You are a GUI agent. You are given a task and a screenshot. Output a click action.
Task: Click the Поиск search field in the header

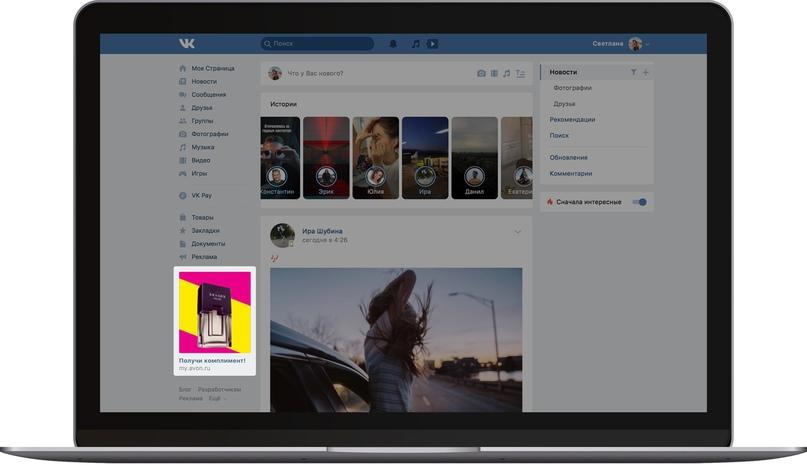tap(317, 44)
